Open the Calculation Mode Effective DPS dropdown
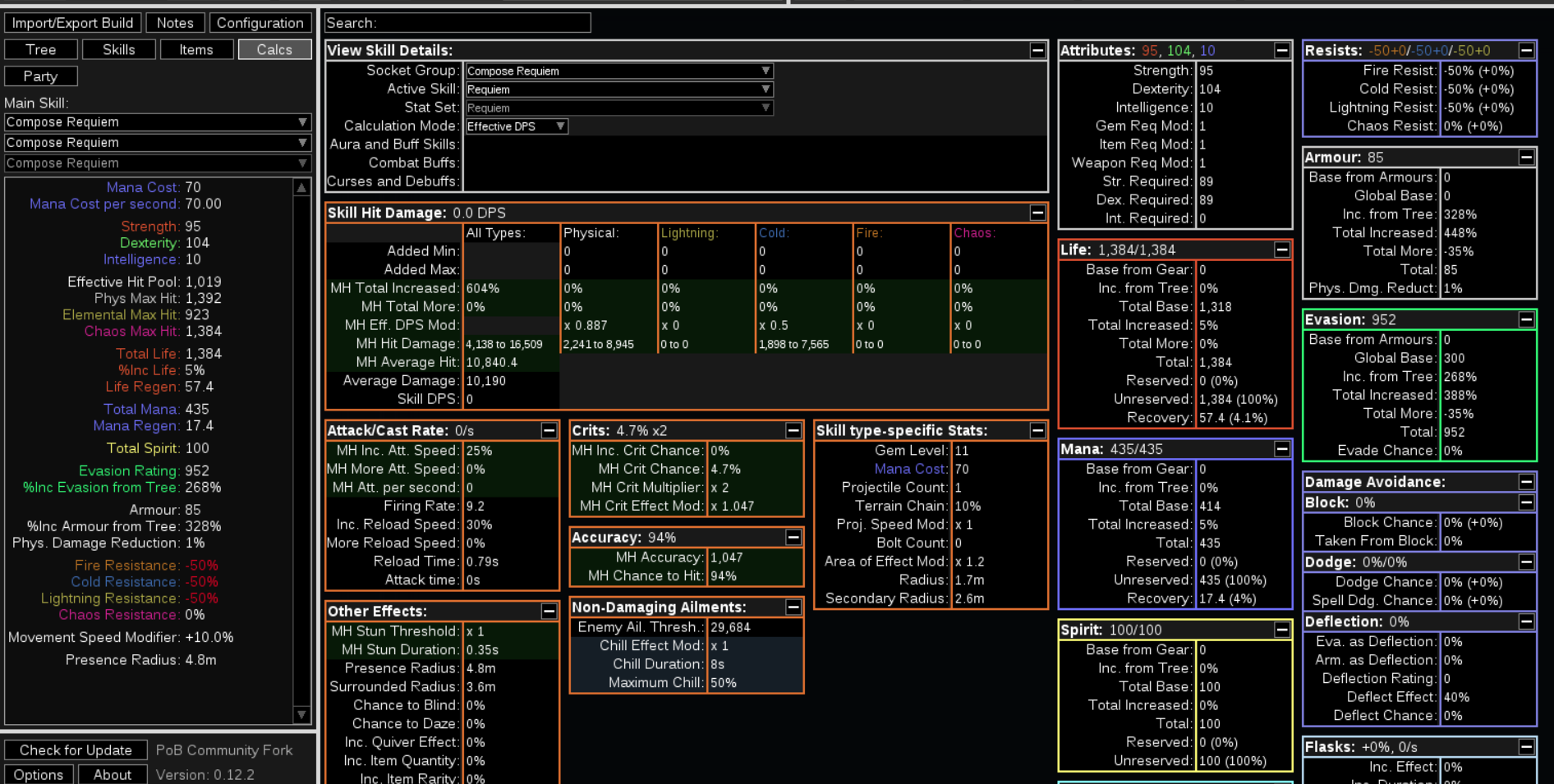Viewport: 1554px width, 784px height. coord(517,126)
